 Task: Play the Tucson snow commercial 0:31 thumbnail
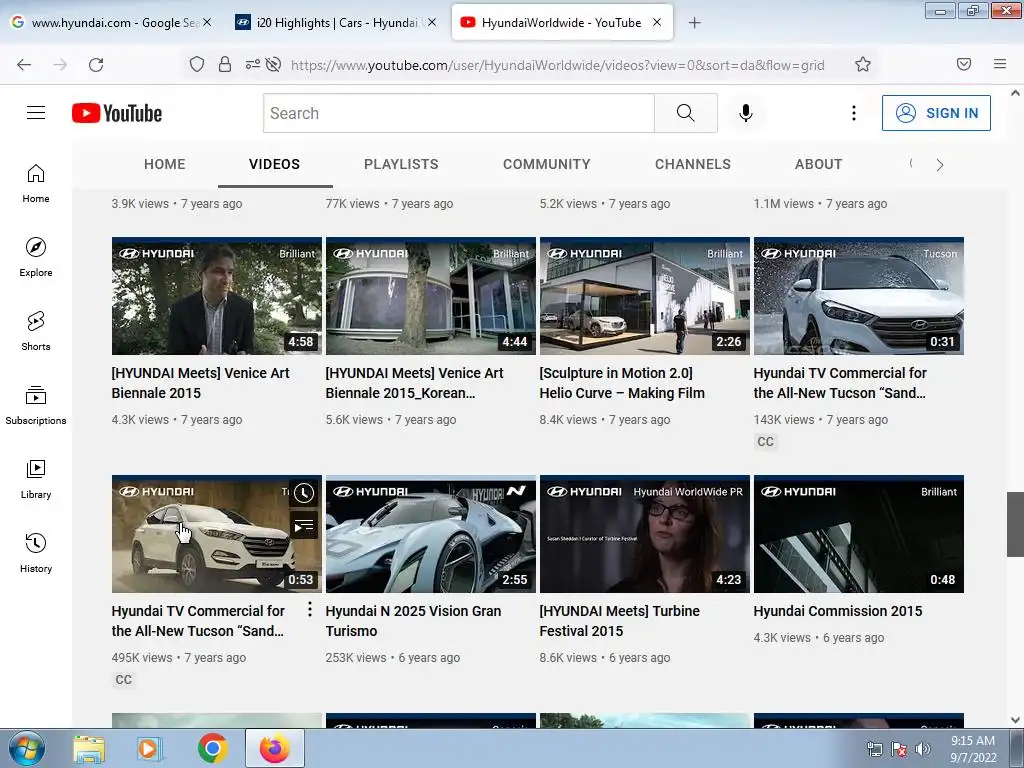coord(859,296)
